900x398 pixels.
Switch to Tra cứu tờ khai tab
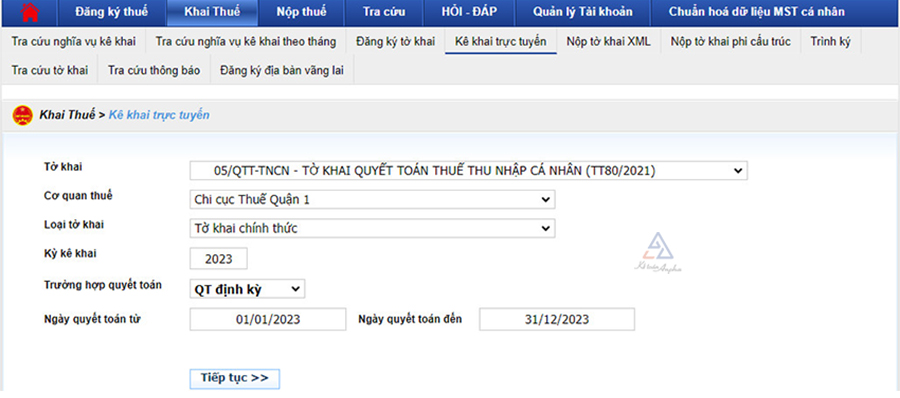coord(50,71)
